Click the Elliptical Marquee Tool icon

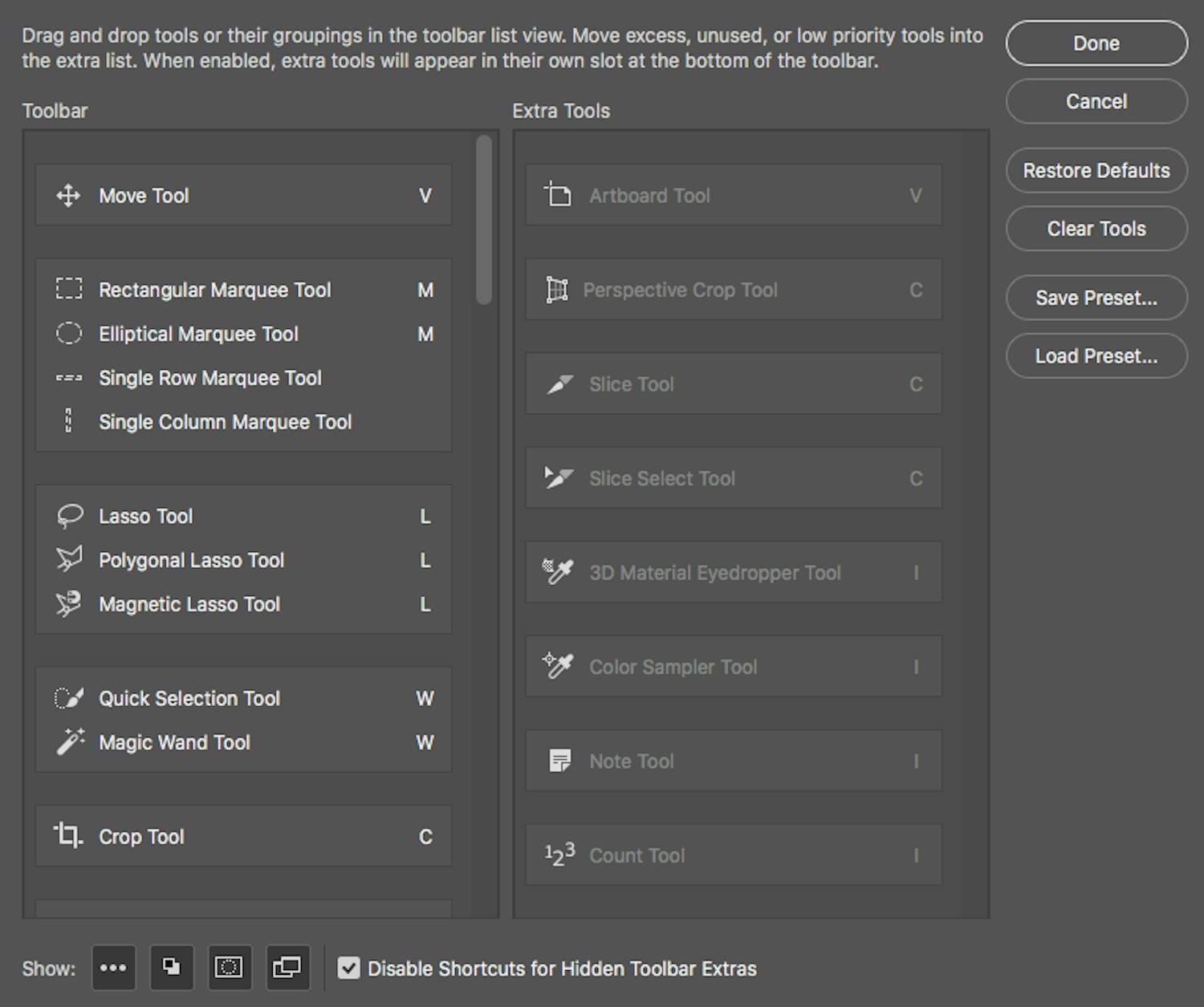(x=68, y=334)
